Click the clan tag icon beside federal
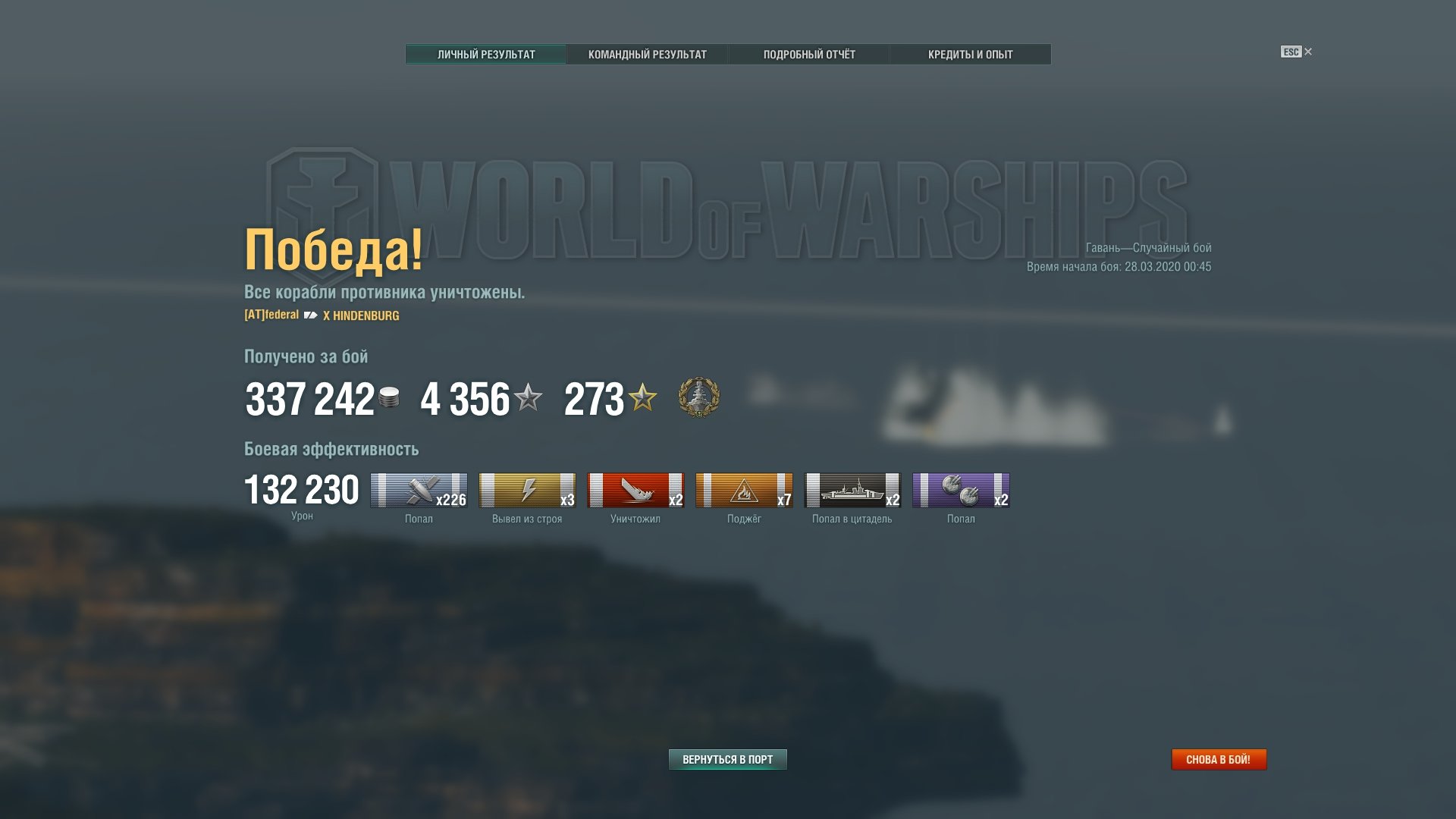 coord(311,315)
